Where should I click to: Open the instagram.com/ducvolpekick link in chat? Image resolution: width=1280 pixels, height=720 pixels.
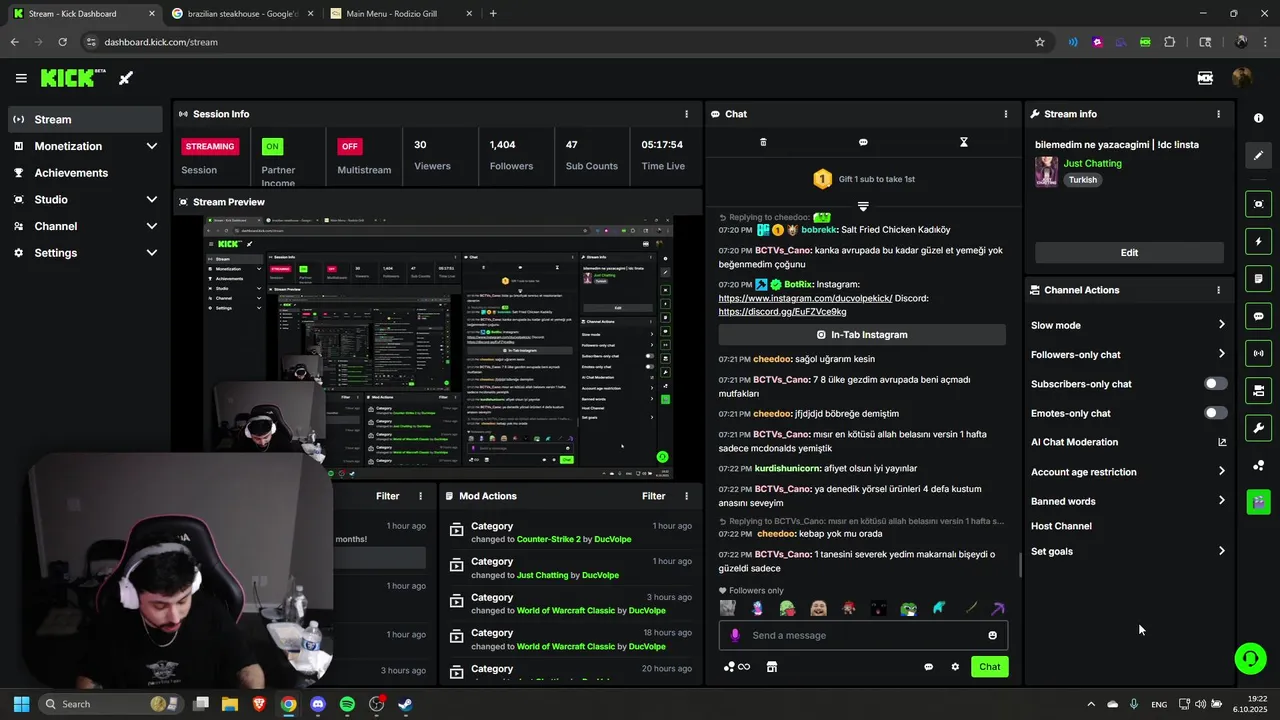pyautogui.click(x=805, y=299)
